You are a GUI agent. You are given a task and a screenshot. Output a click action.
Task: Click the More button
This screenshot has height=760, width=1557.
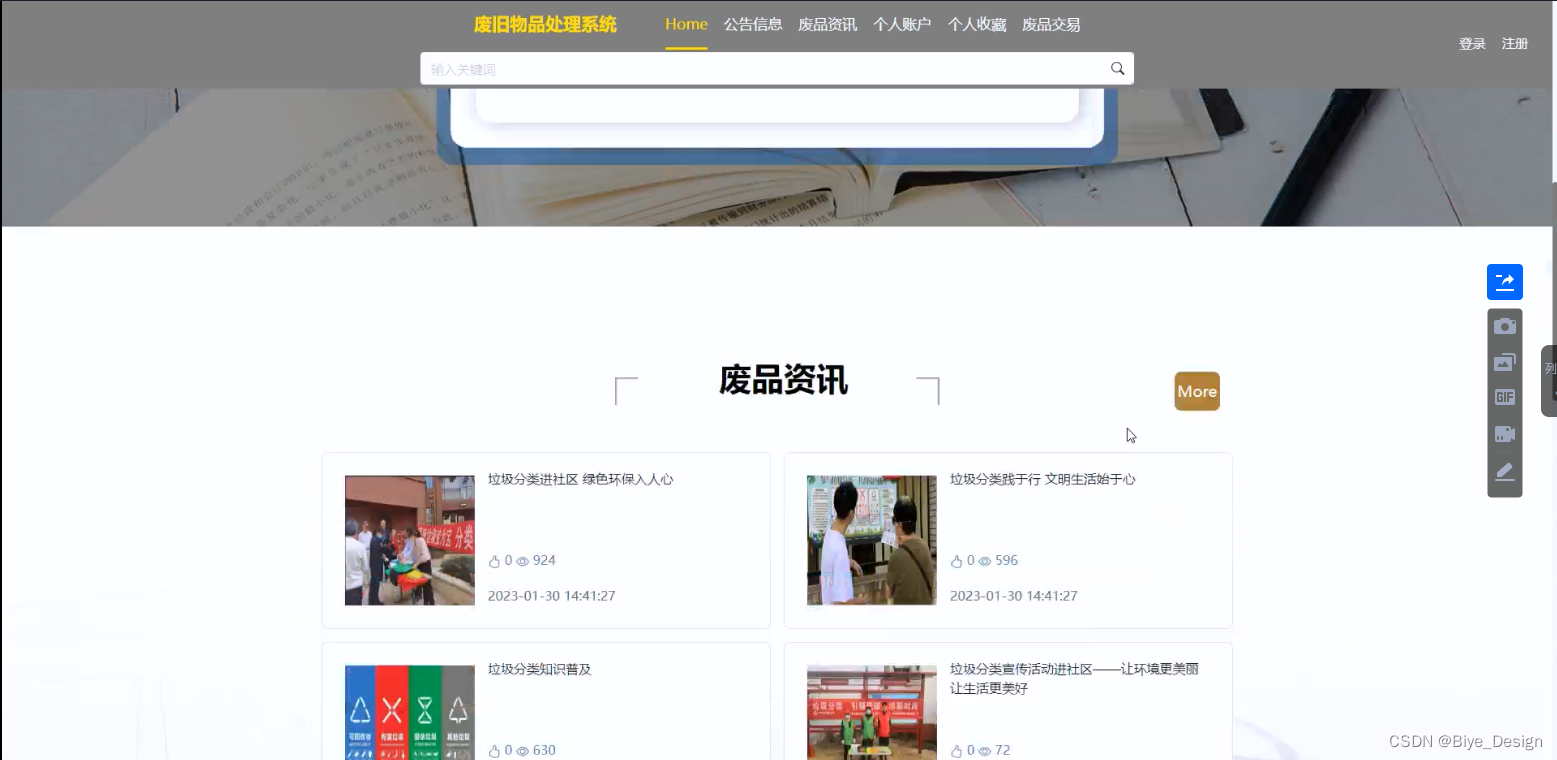[x=1197, y=391]
